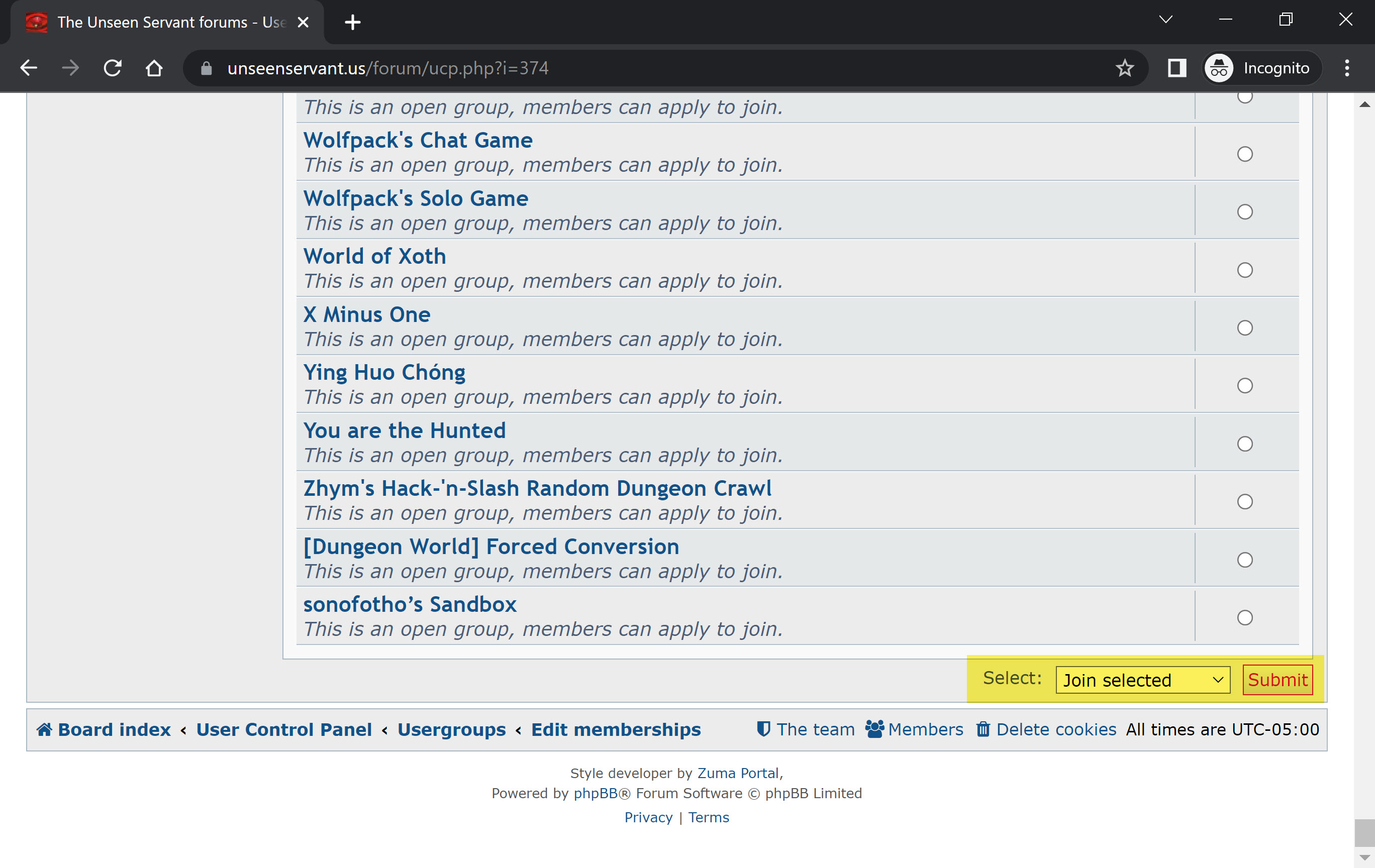This screenshot has height=868, width=1375.
Task: Click the browser forward arrow
Action: point(70,68)
